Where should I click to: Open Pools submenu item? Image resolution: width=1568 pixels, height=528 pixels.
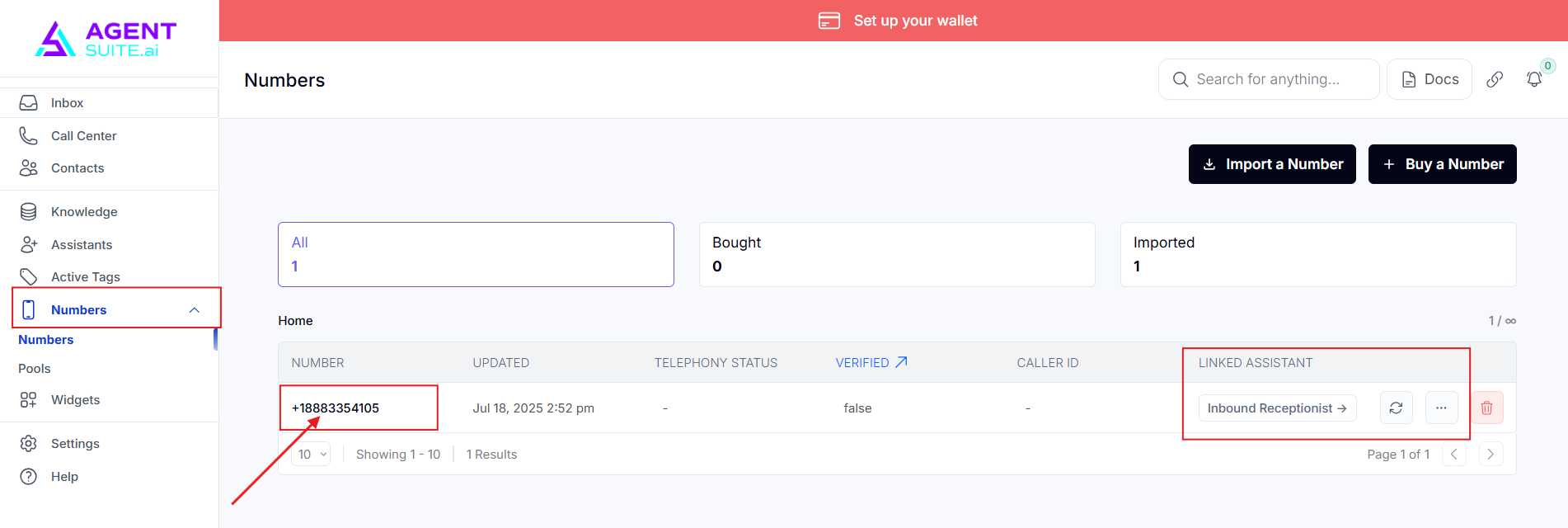tap(35, 369)
